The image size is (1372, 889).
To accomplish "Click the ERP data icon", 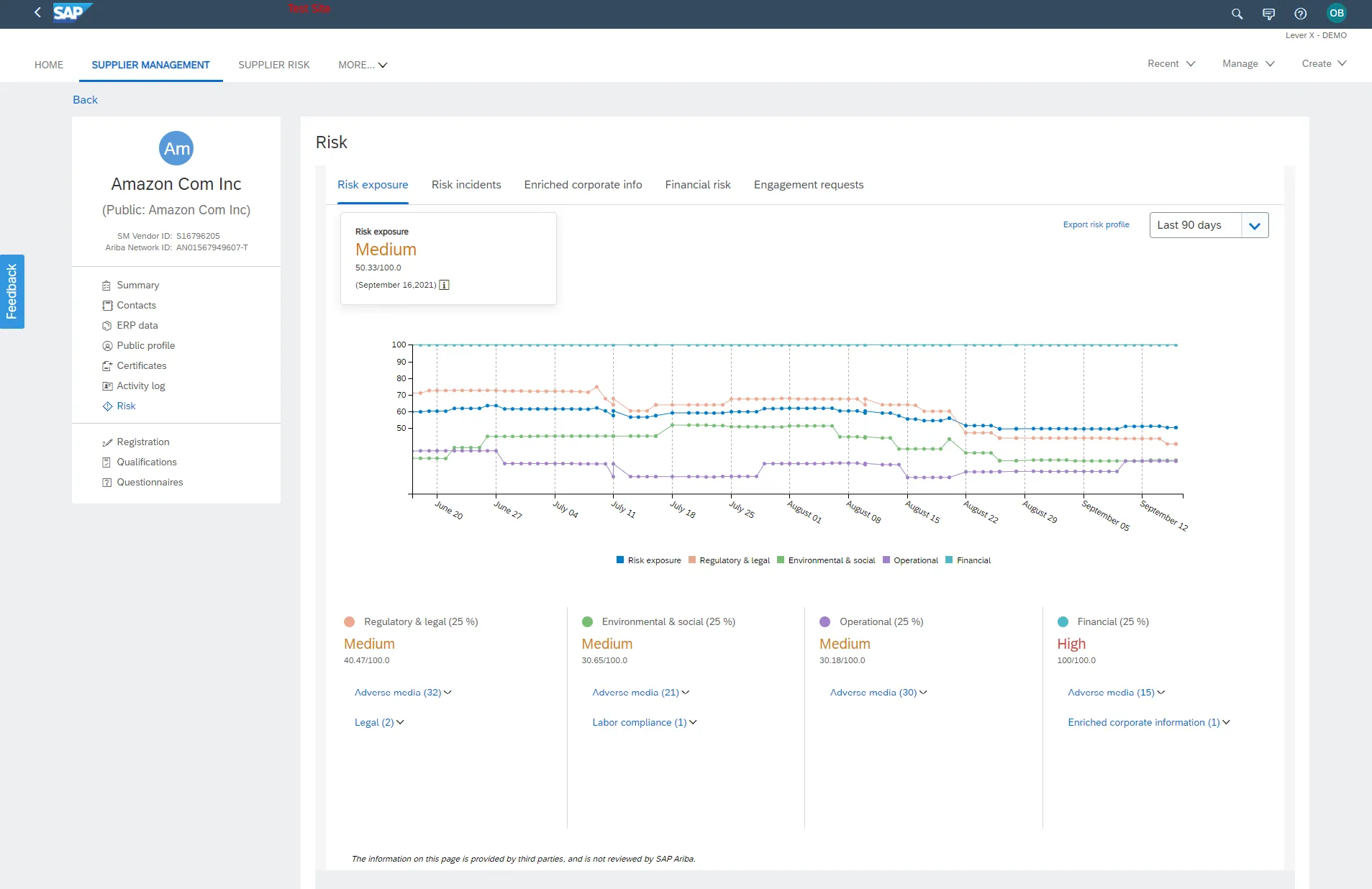I will tap(106, 326).
